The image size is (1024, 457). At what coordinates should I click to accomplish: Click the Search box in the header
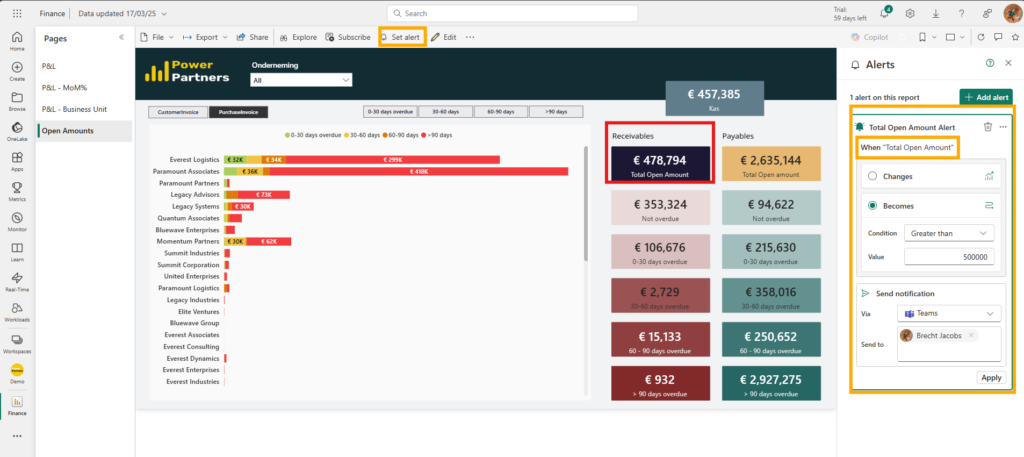tap(512, 13)
